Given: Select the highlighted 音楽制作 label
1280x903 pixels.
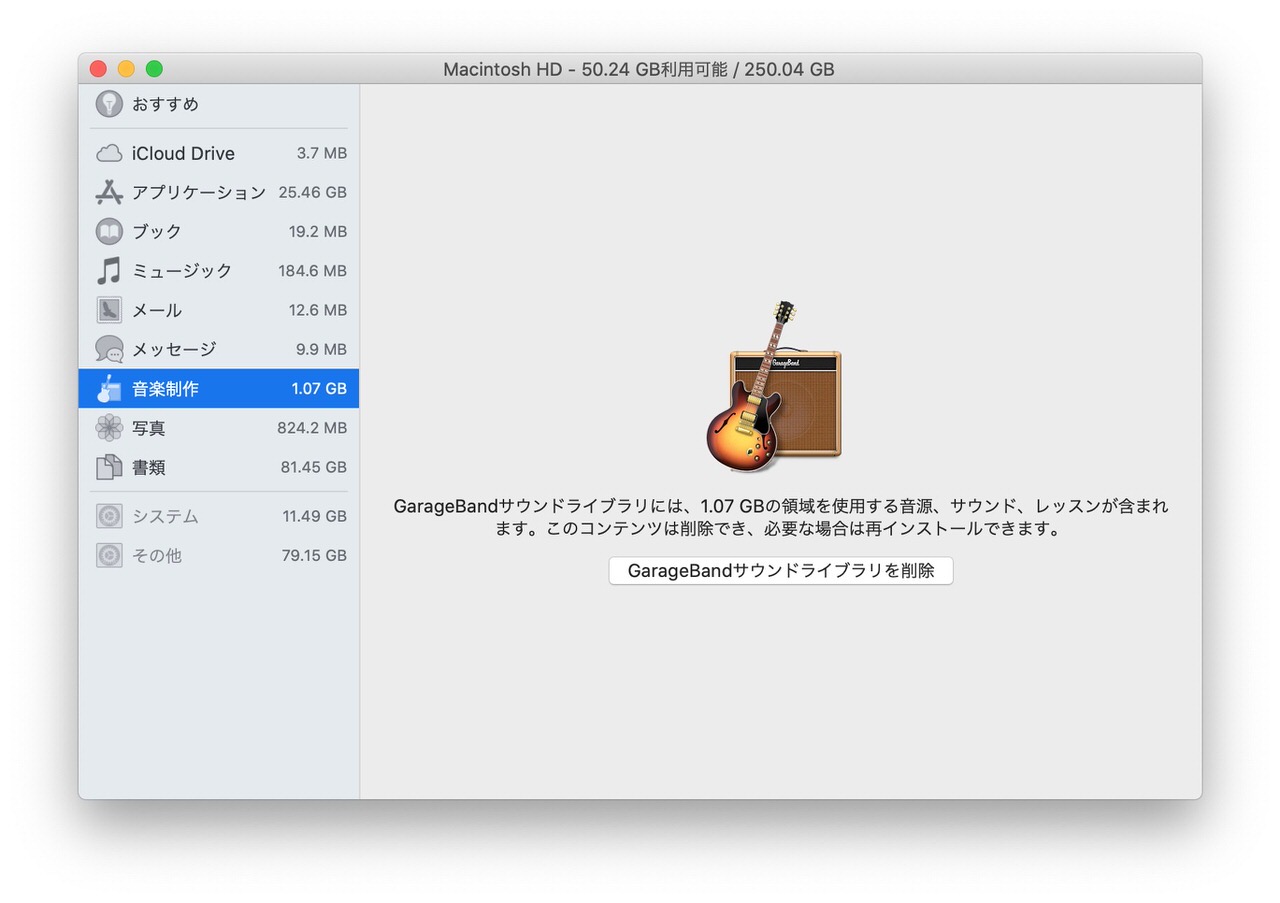Looking at the screenshot, I should click(165, 388).
